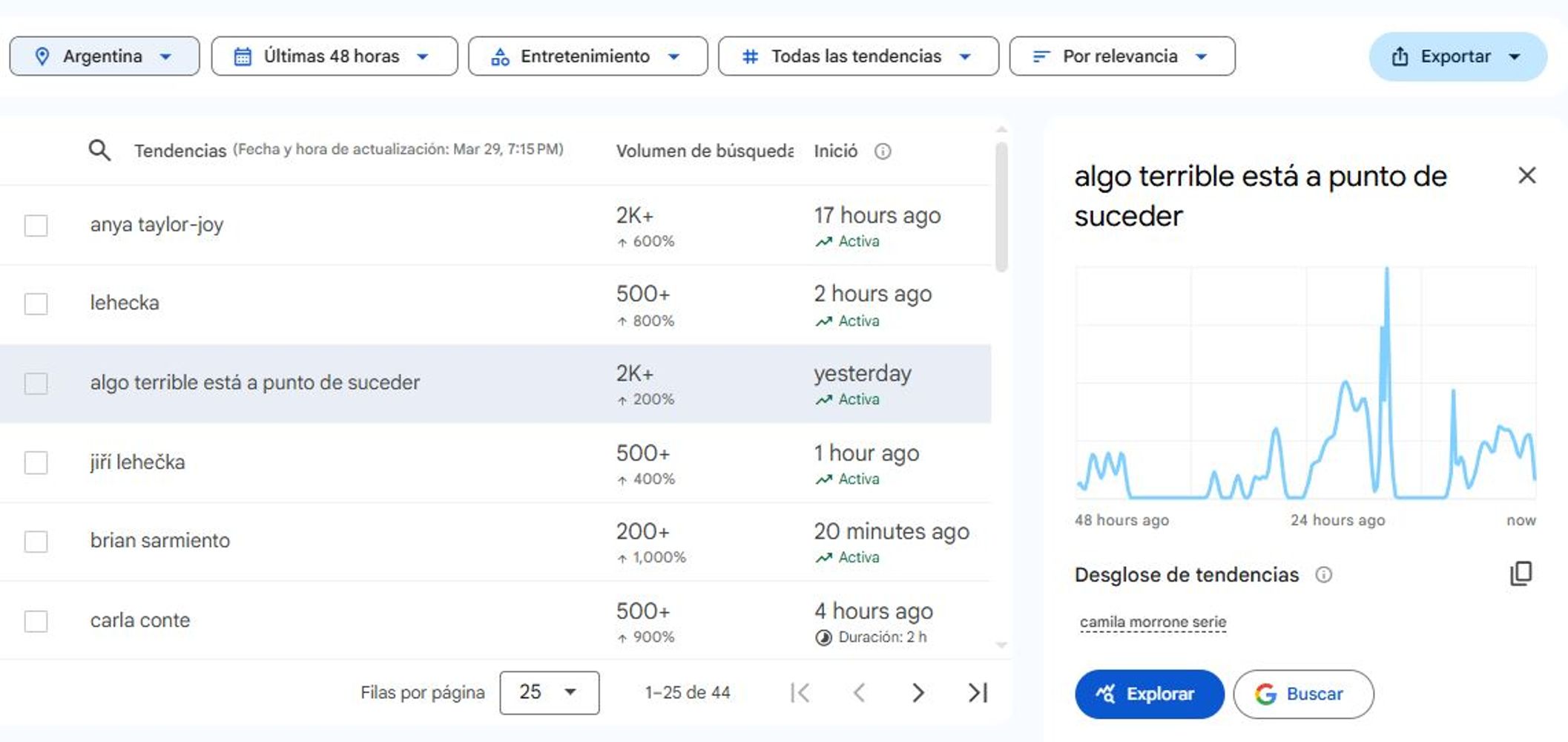Open the Todas las tendencias filter
The image size is (1568, 742).
pos(858,56)
